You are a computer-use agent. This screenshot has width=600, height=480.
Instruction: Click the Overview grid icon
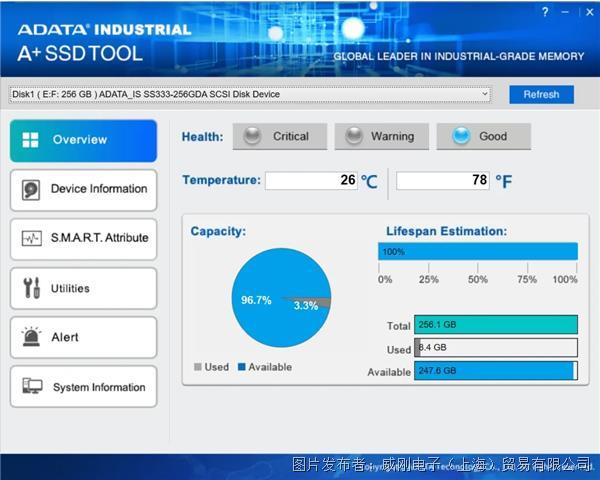31,140
